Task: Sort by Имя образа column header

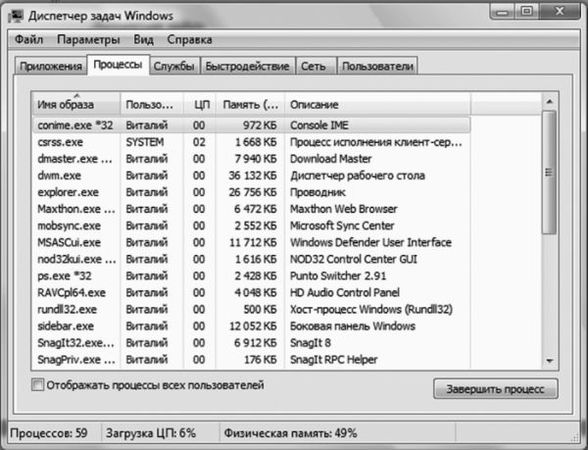Action: coord(76,104)
